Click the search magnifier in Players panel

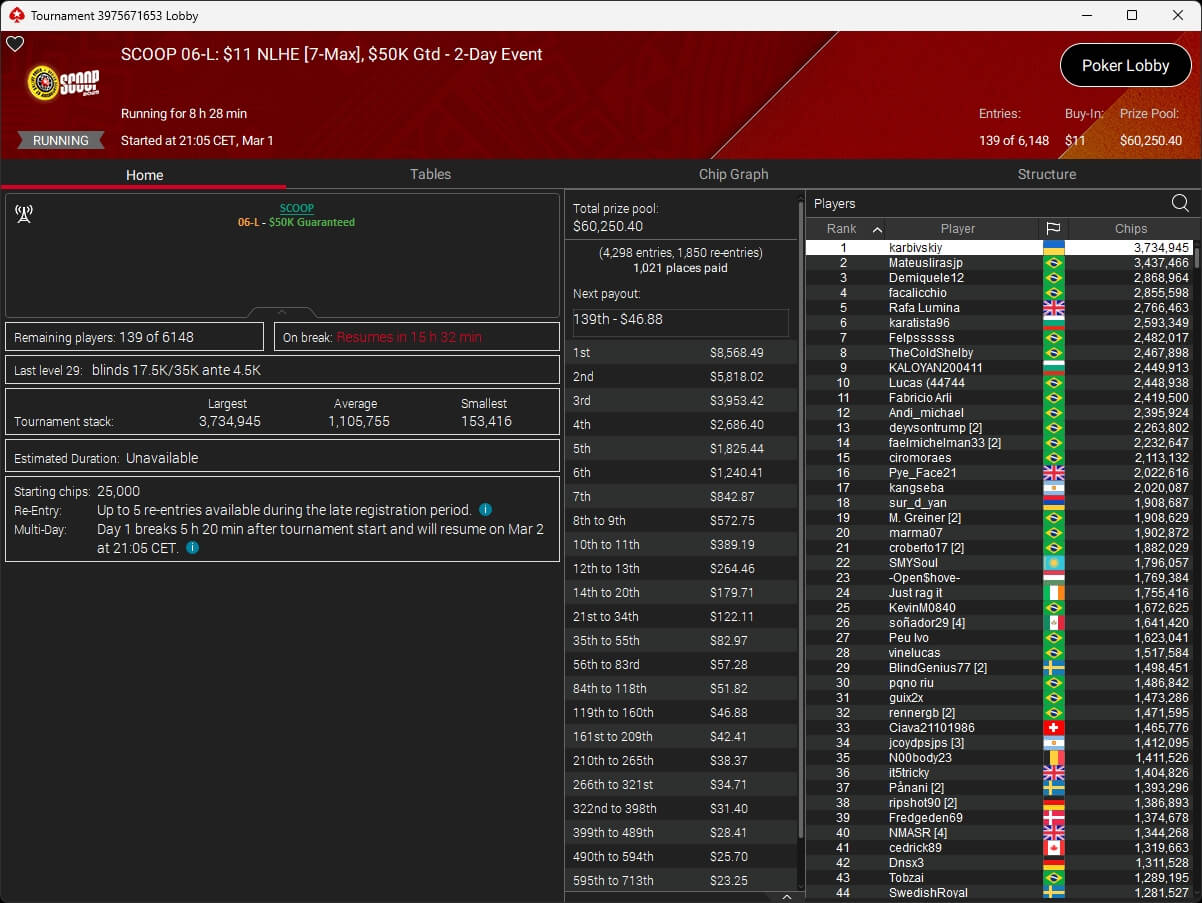point(1180,204)
